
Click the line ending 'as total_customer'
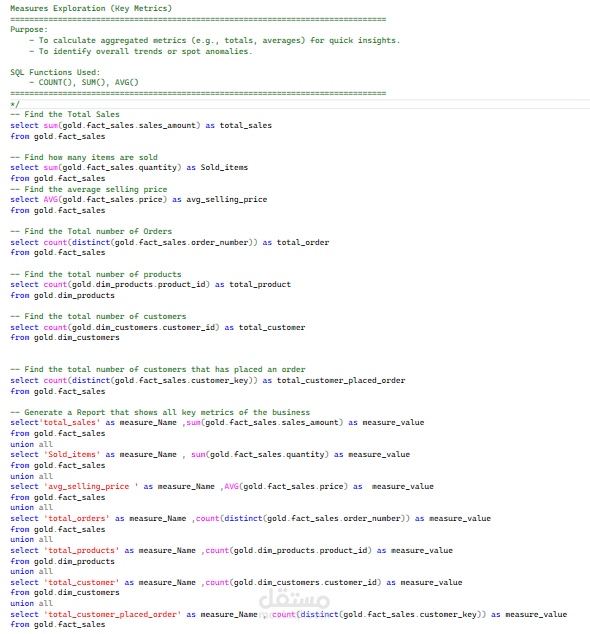(x=158, y=328)
